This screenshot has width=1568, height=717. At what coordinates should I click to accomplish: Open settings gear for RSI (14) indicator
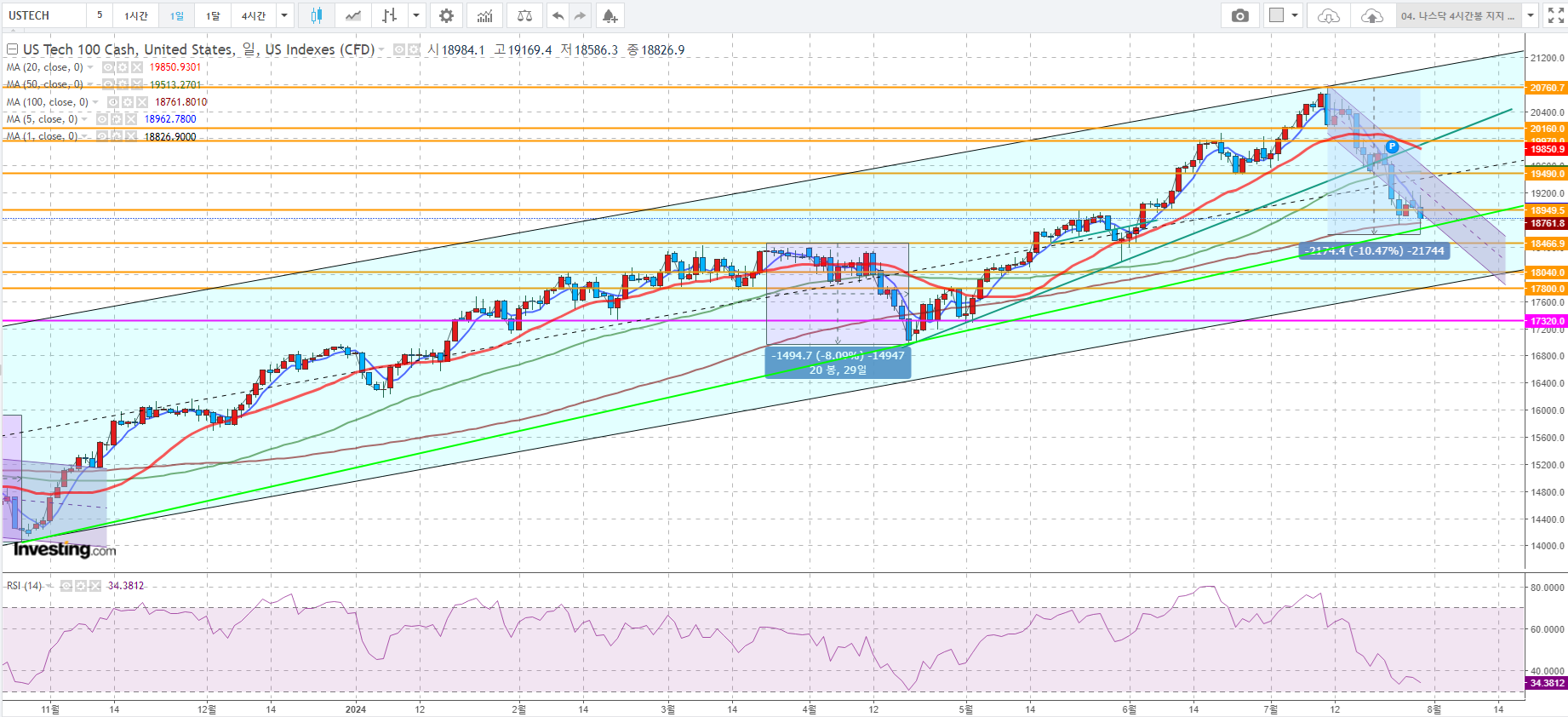(x=81, y=586)
